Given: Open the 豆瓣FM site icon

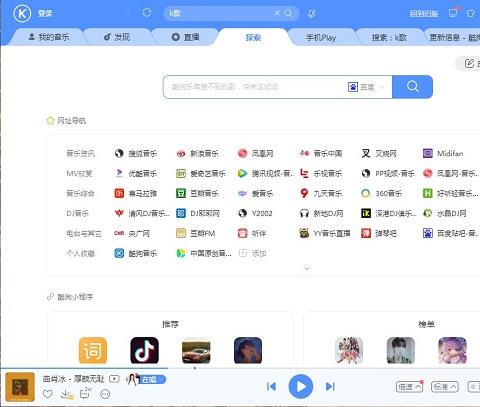Looking at the screenshot, I should [x=181, y=233].
